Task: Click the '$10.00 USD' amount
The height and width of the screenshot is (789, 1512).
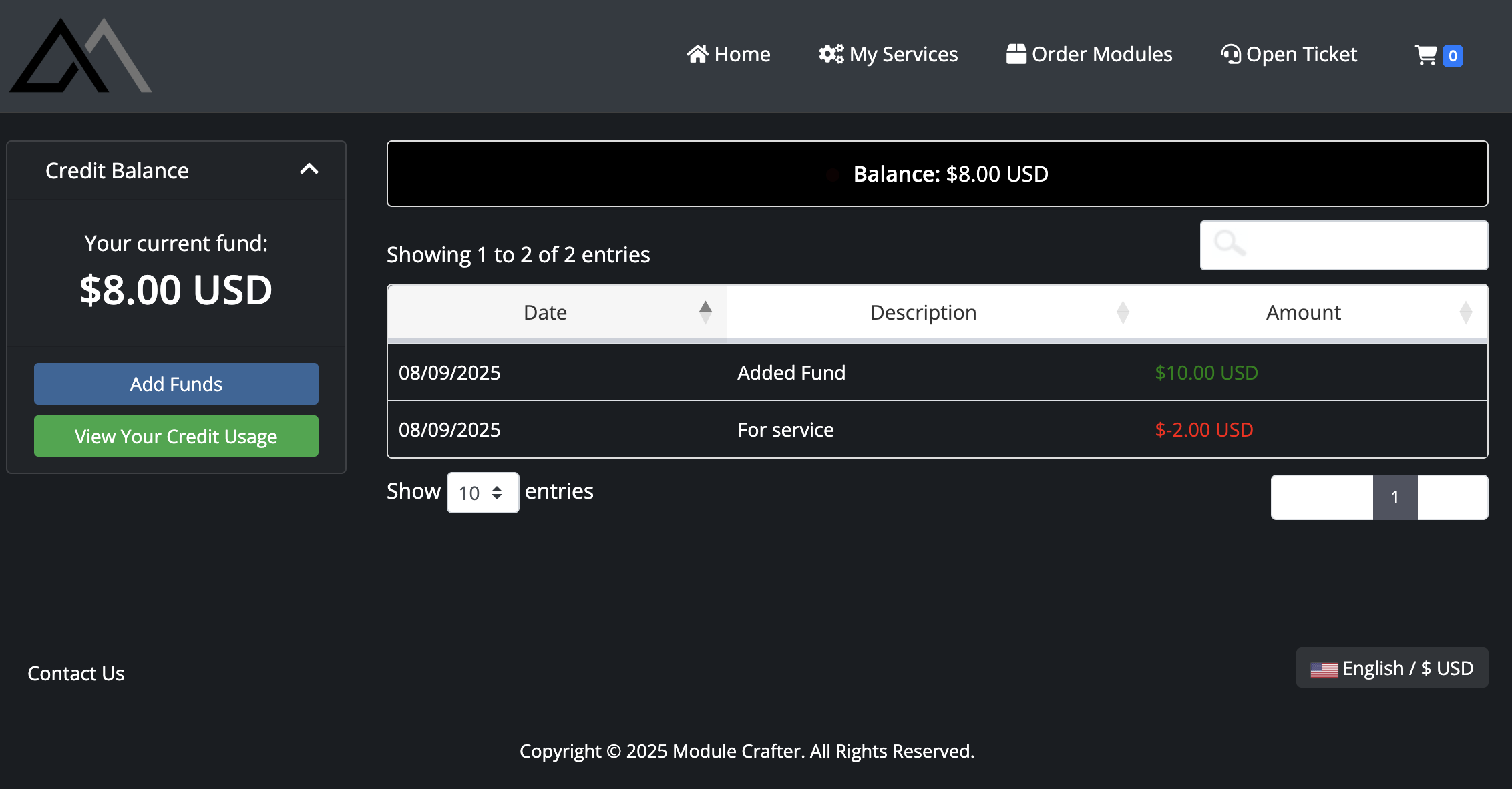Action: pyautogui.click(x=1206, y=372)
